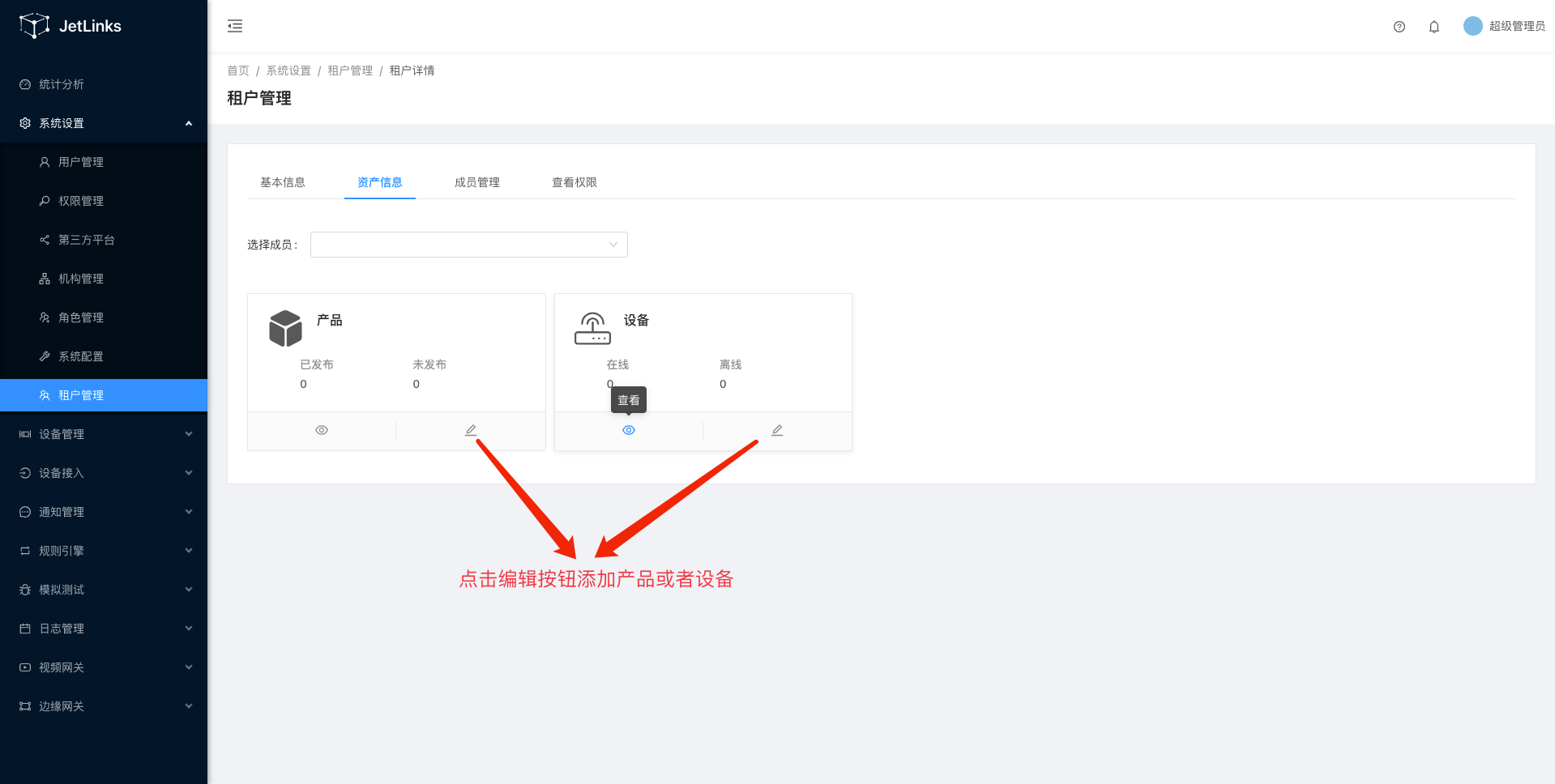Screen dimensions: 1555x784
Task: Click the 模拟测试 bug icon
Action: [25, 590]
